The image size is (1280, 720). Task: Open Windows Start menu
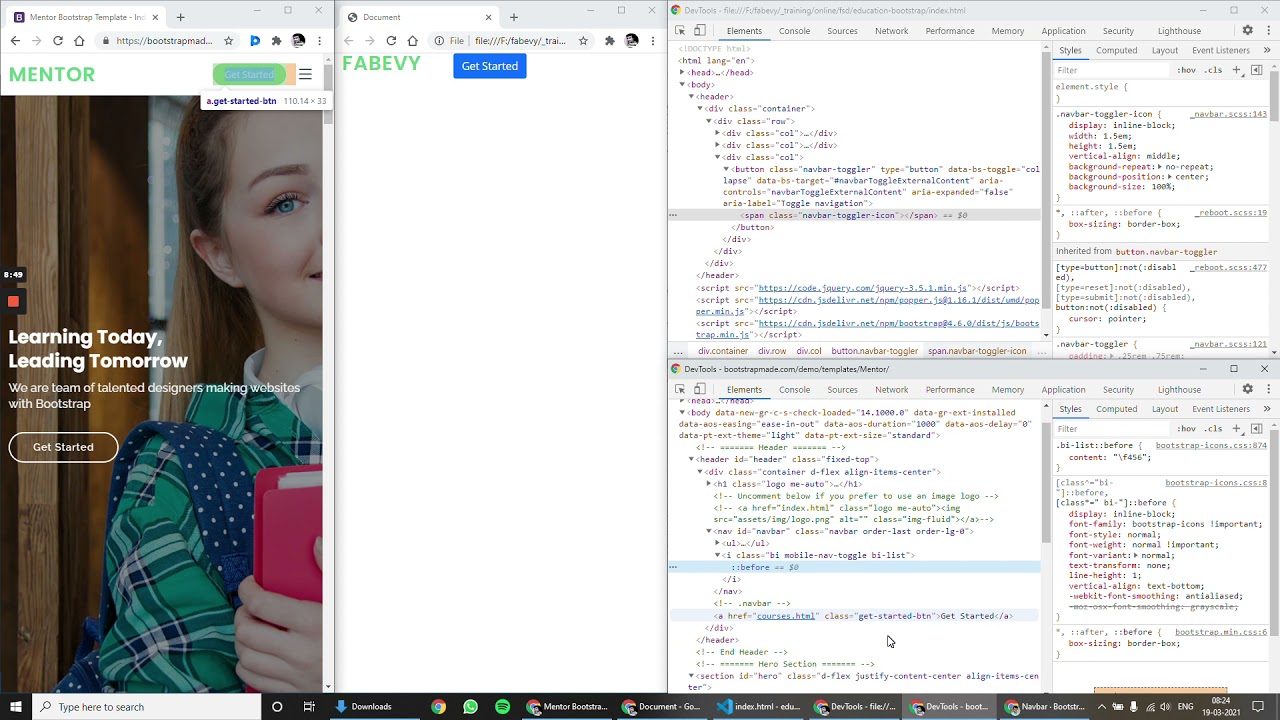[16, 707]
